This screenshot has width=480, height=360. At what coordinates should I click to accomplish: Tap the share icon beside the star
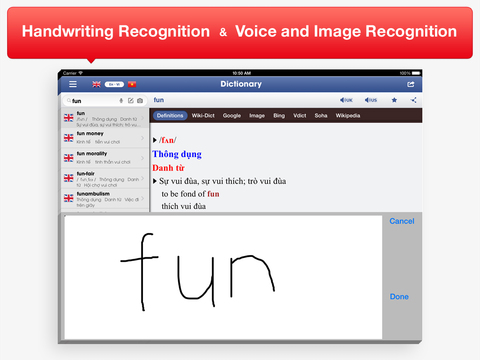click(x=414, y=100)
